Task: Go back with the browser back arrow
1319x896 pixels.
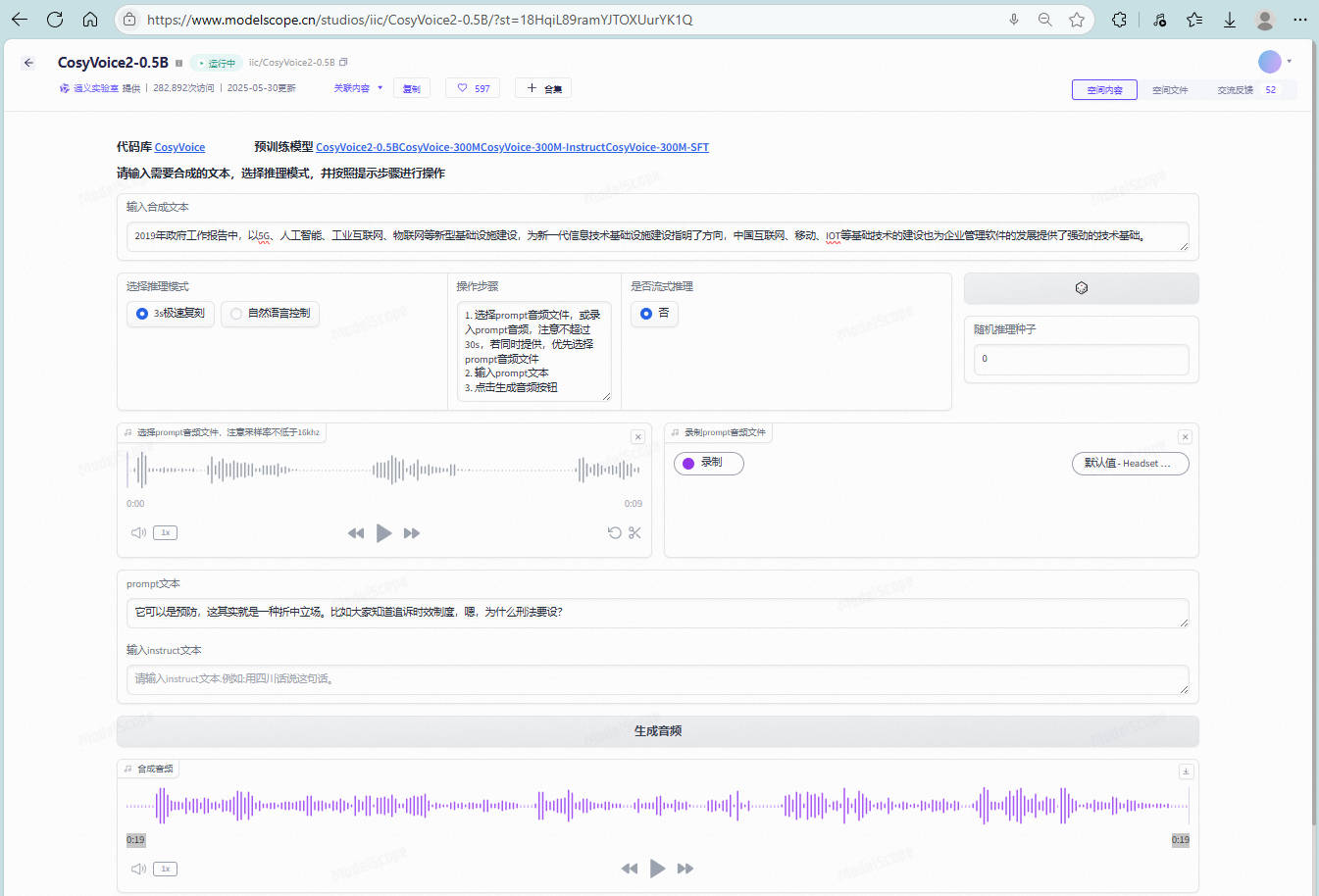Action: click(20, 20)
